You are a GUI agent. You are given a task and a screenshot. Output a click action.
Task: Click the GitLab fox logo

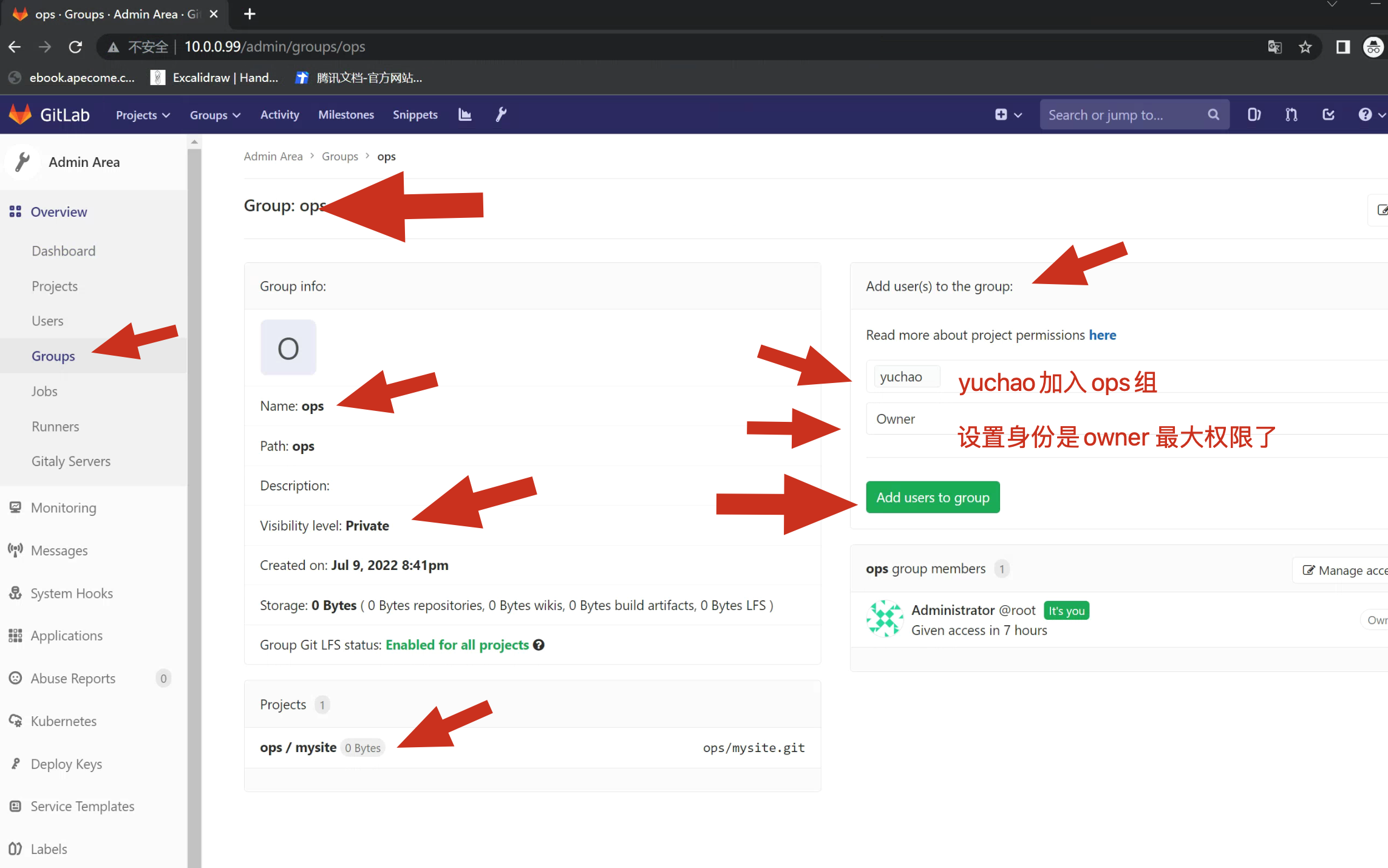coord(21,115)
